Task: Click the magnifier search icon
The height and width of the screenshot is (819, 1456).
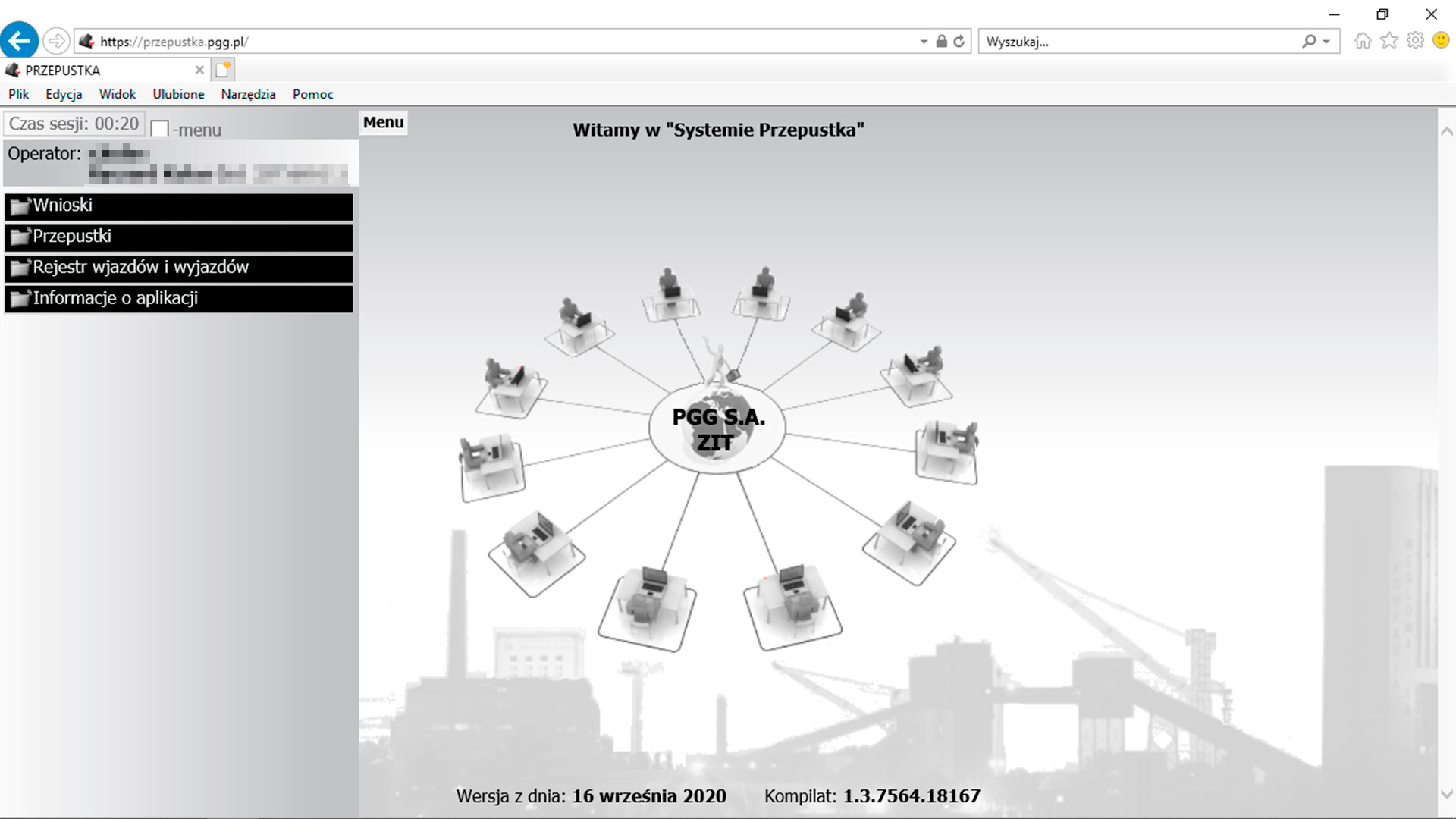Action: click(x=1309, y=42)
